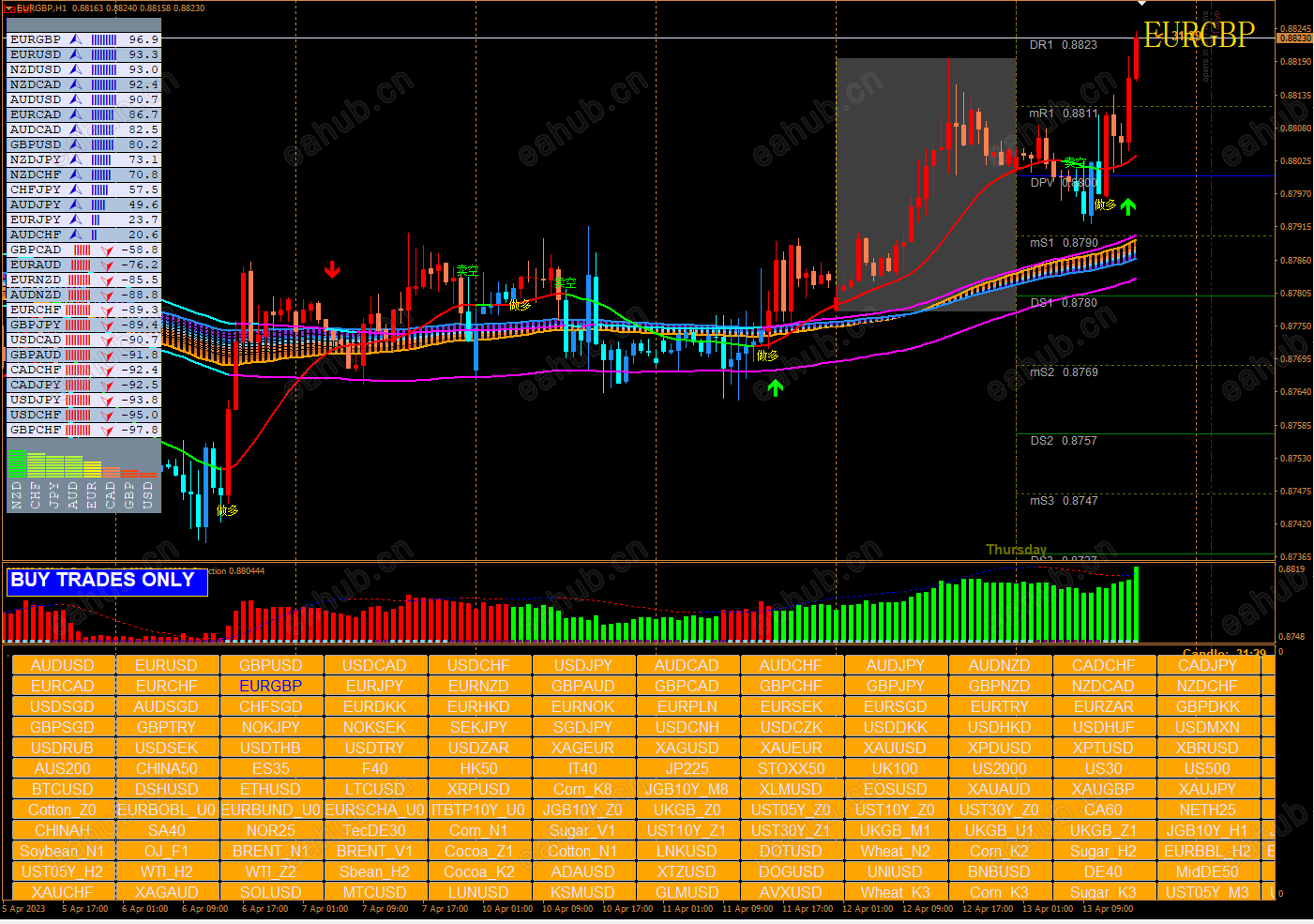Select the DOGUSD symbol button
Image resolution: width=1314 pixels, height=924 pixels.
792,871
